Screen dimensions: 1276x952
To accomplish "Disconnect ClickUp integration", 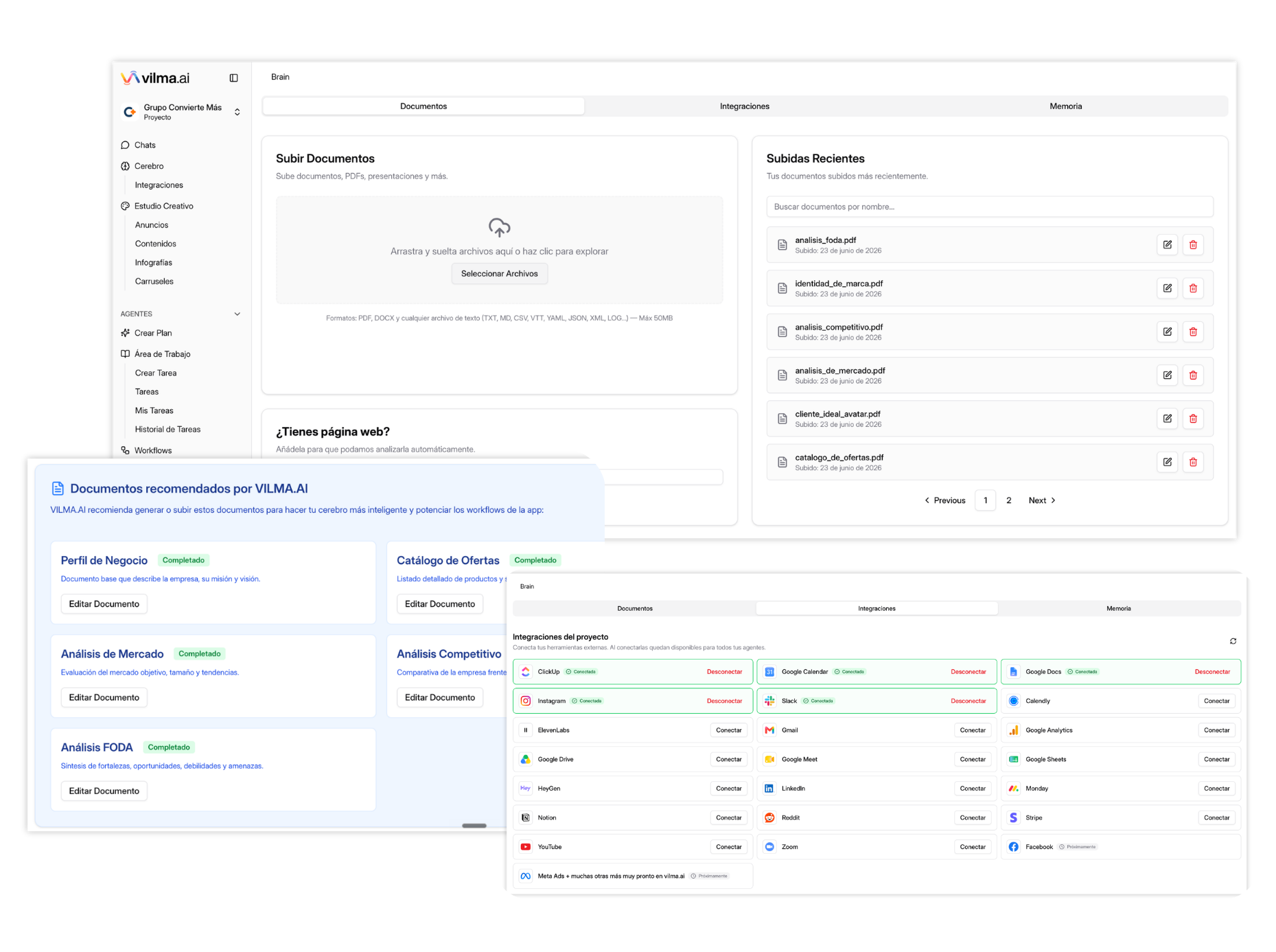I will [725, 672].
